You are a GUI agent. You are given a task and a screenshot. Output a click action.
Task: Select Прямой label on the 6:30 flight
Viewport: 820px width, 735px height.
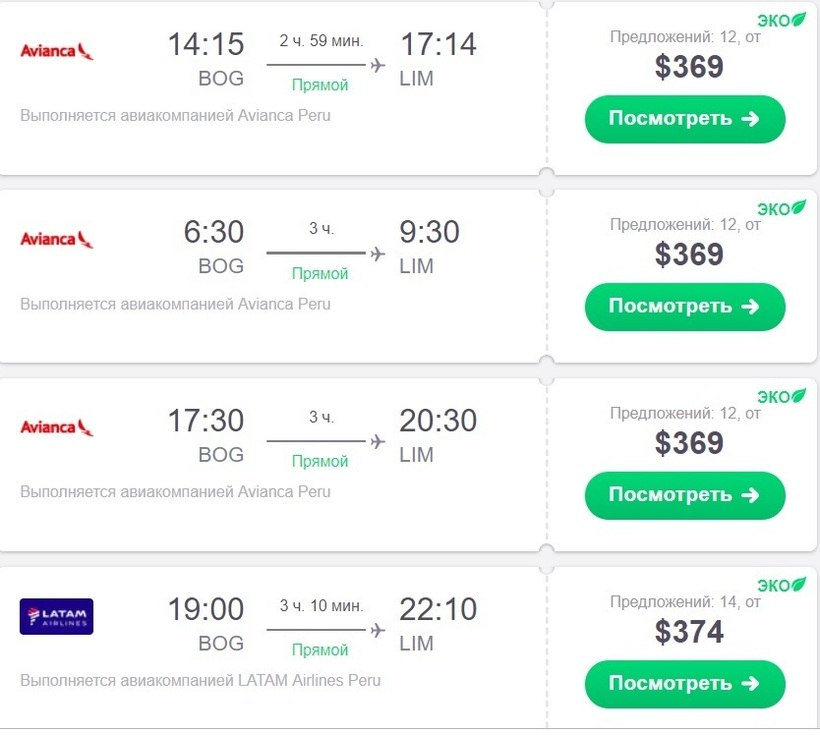[320, 273]
